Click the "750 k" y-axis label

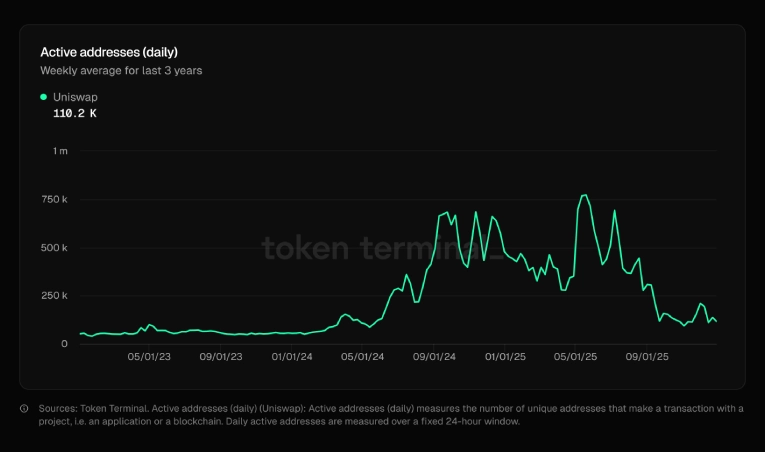tap(56, 199)
